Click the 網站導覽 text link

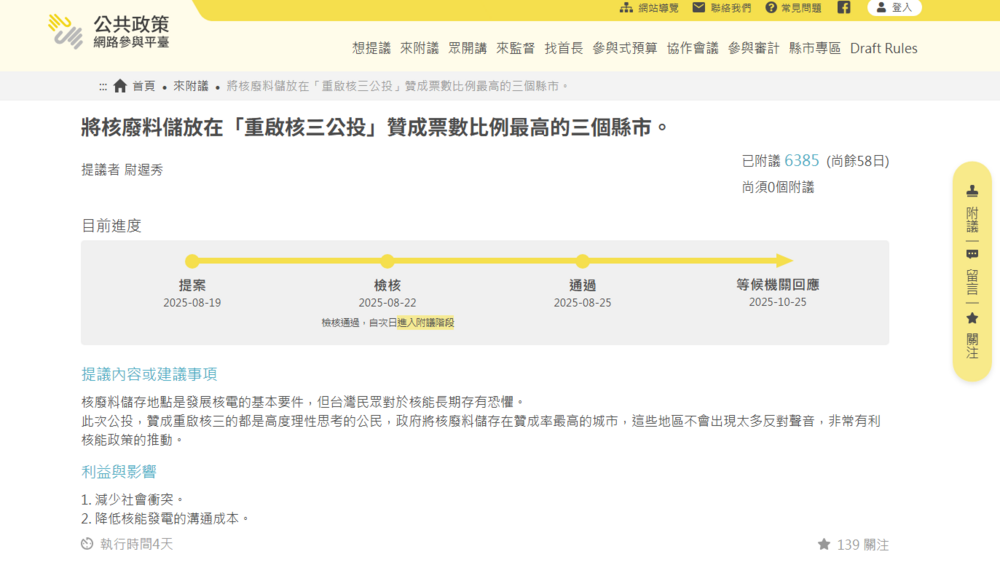[x=659, y=8]
